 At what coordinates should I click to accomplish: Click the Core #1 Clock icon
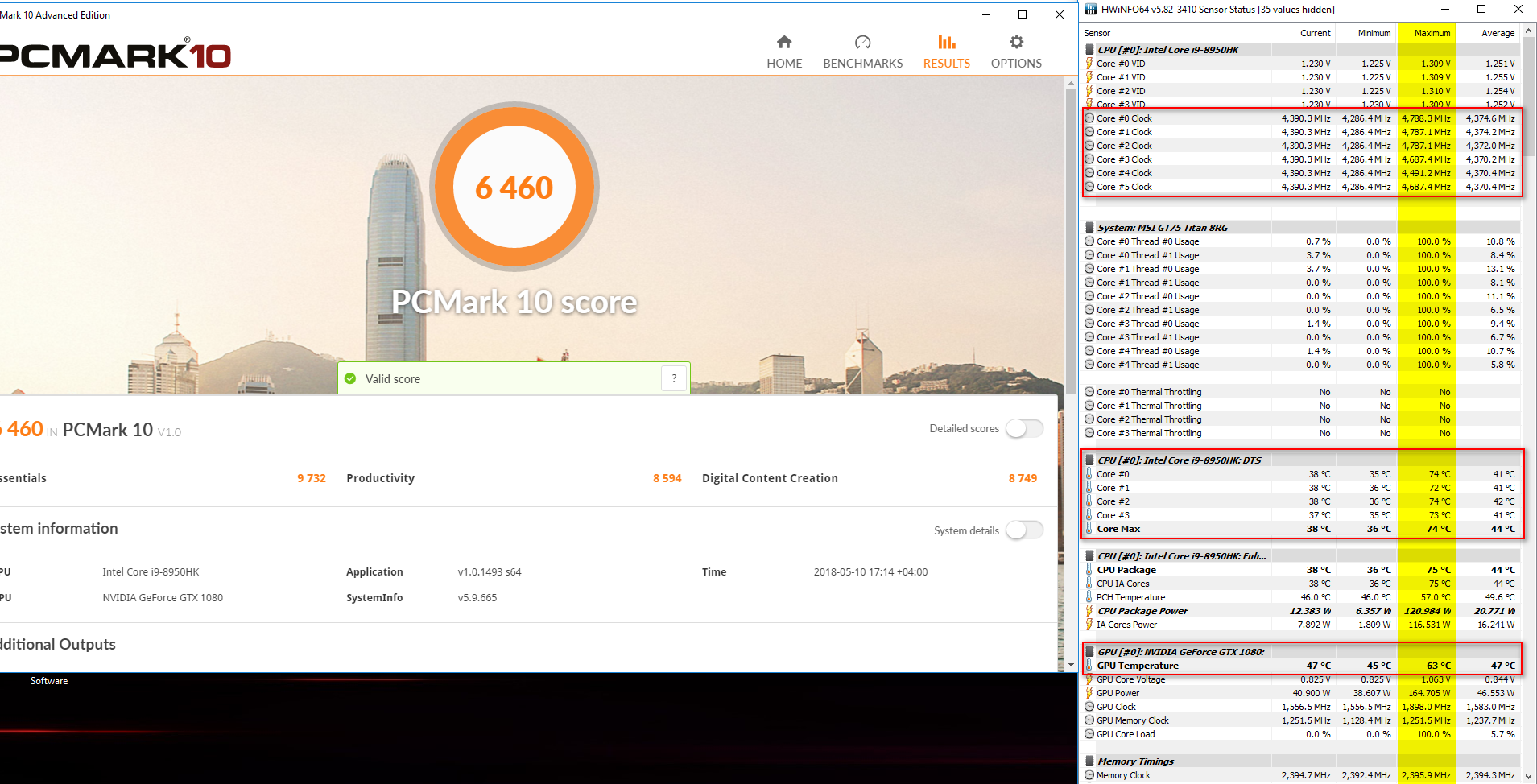1089,132
